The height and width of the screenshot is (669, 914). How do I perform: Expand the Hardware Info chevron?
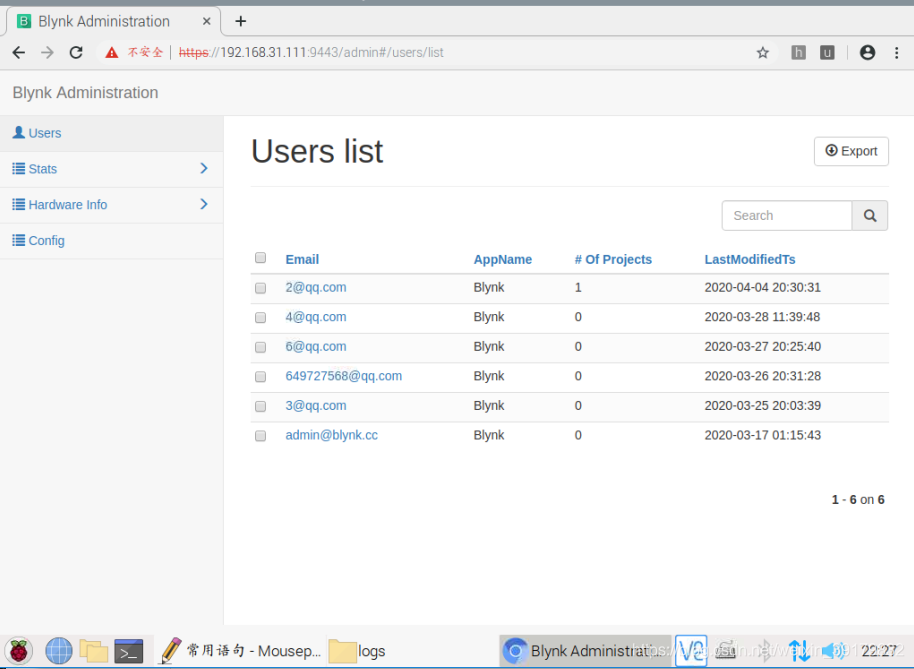204,204
